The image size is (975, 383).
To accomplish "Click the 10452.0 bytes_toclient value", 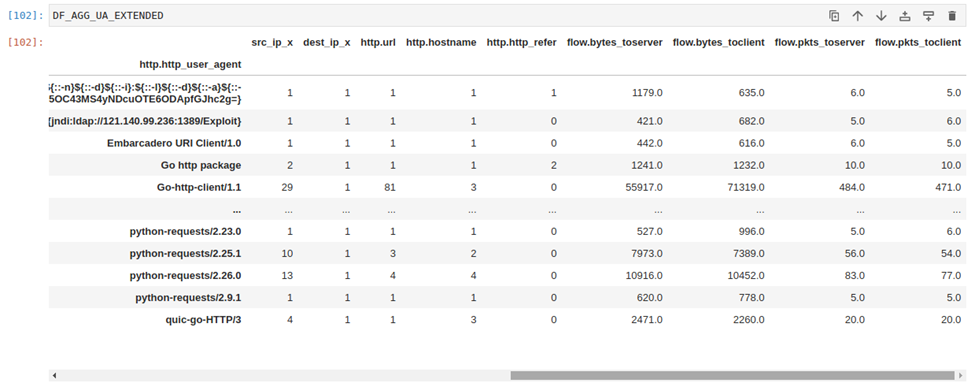I will (746, 275).
